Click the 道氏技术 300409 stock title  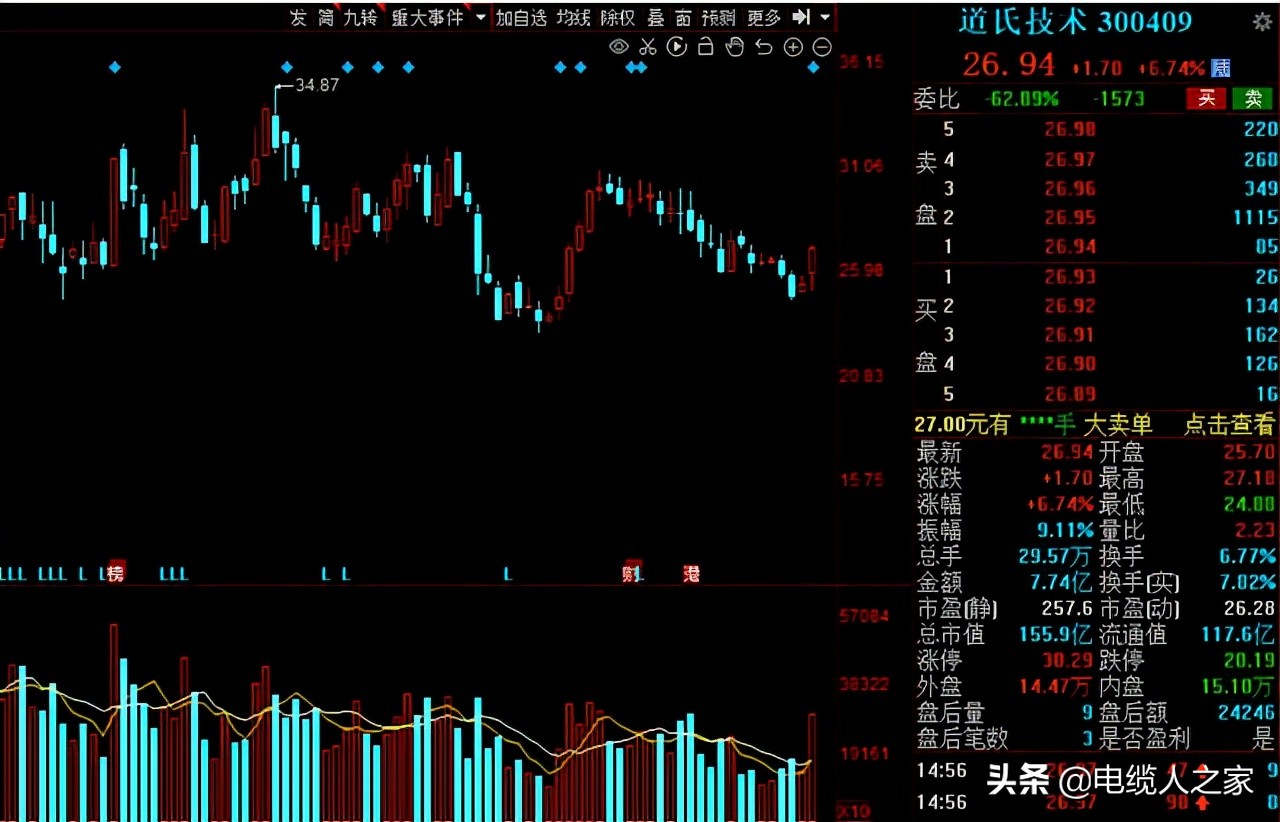click(1076, 21)
